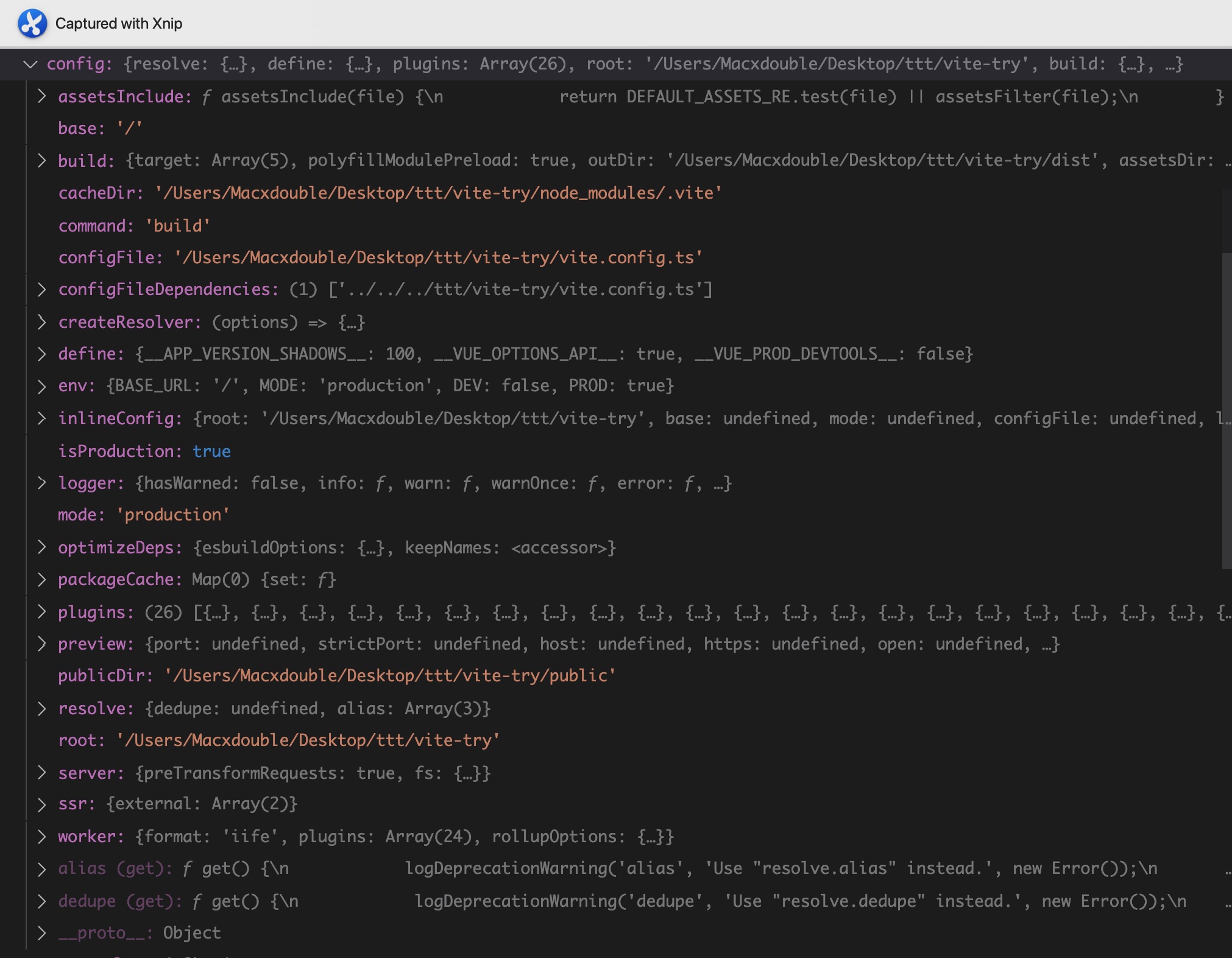Select the mode 'production' value

pyautogui.click(x=174, y=515)
